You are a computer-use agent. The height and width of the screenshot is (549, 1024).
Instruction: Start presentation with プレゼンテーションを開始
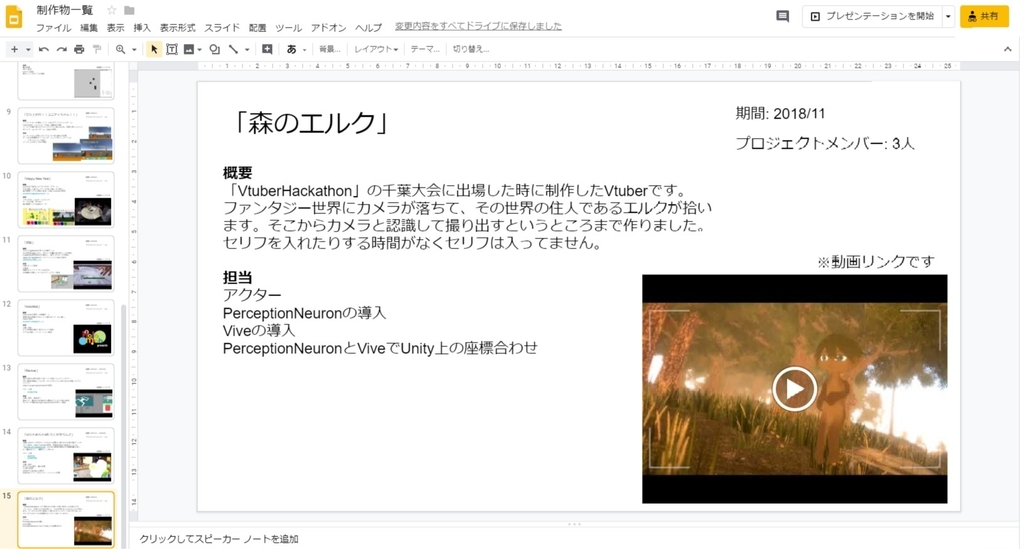872,16
